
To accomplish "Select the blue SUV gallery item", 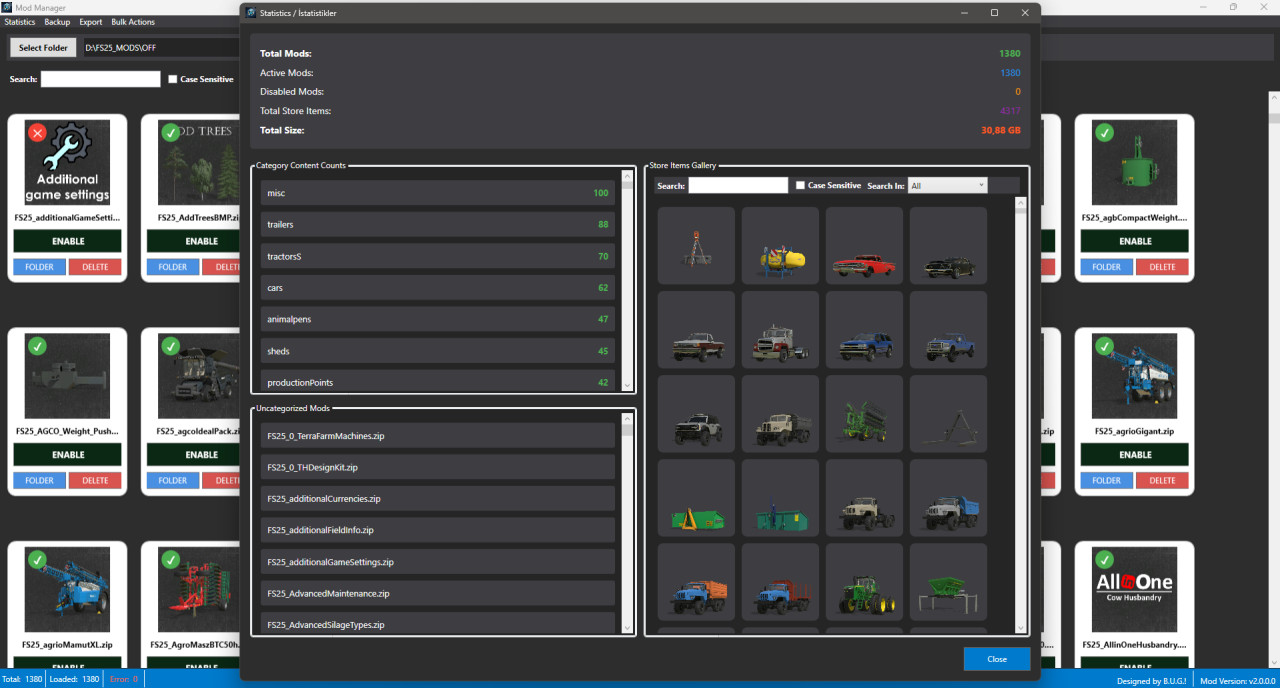I will [x=864, y=331].
